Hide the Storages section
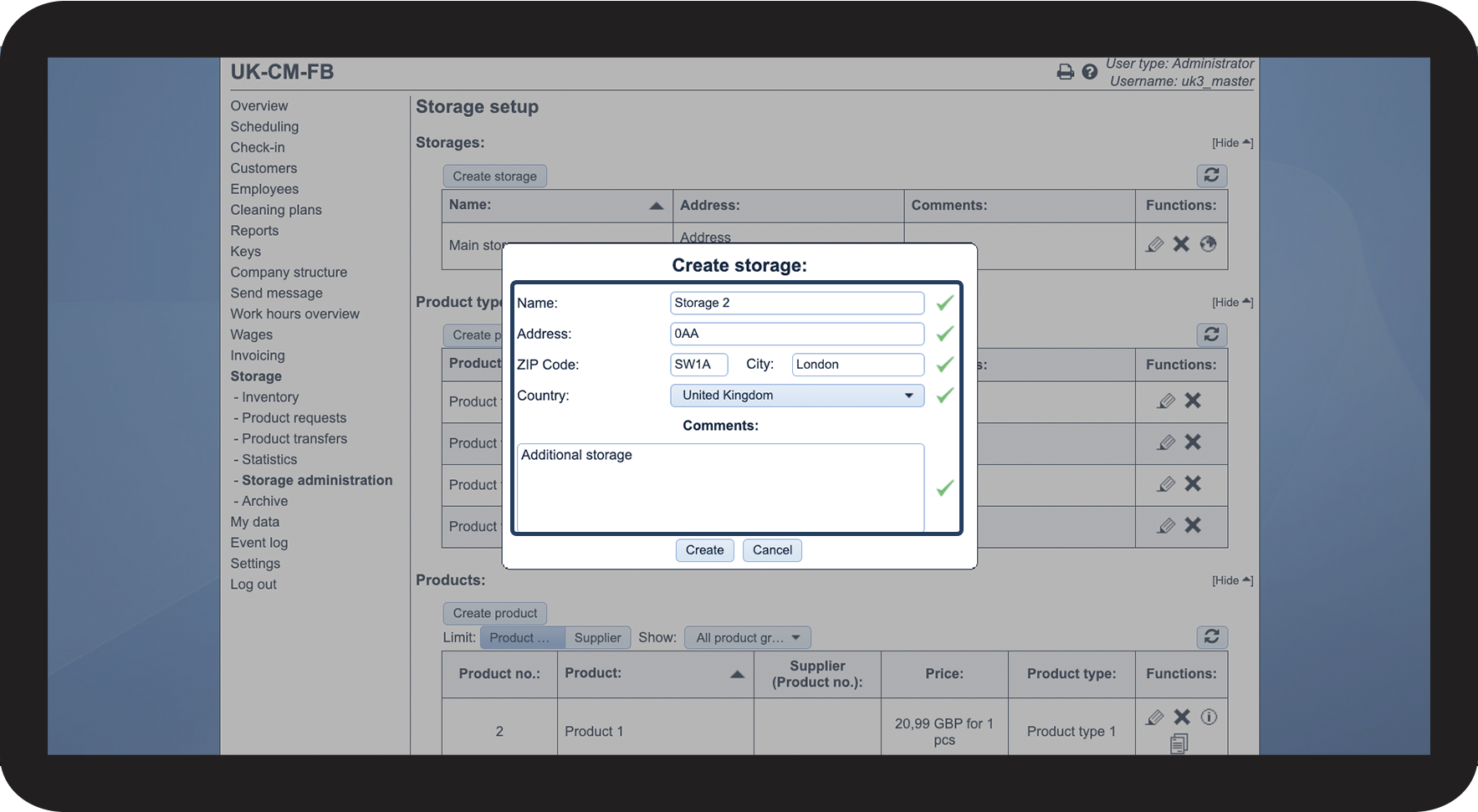The height and width of the screenshot is (812, 1478). pos(1232,143)
